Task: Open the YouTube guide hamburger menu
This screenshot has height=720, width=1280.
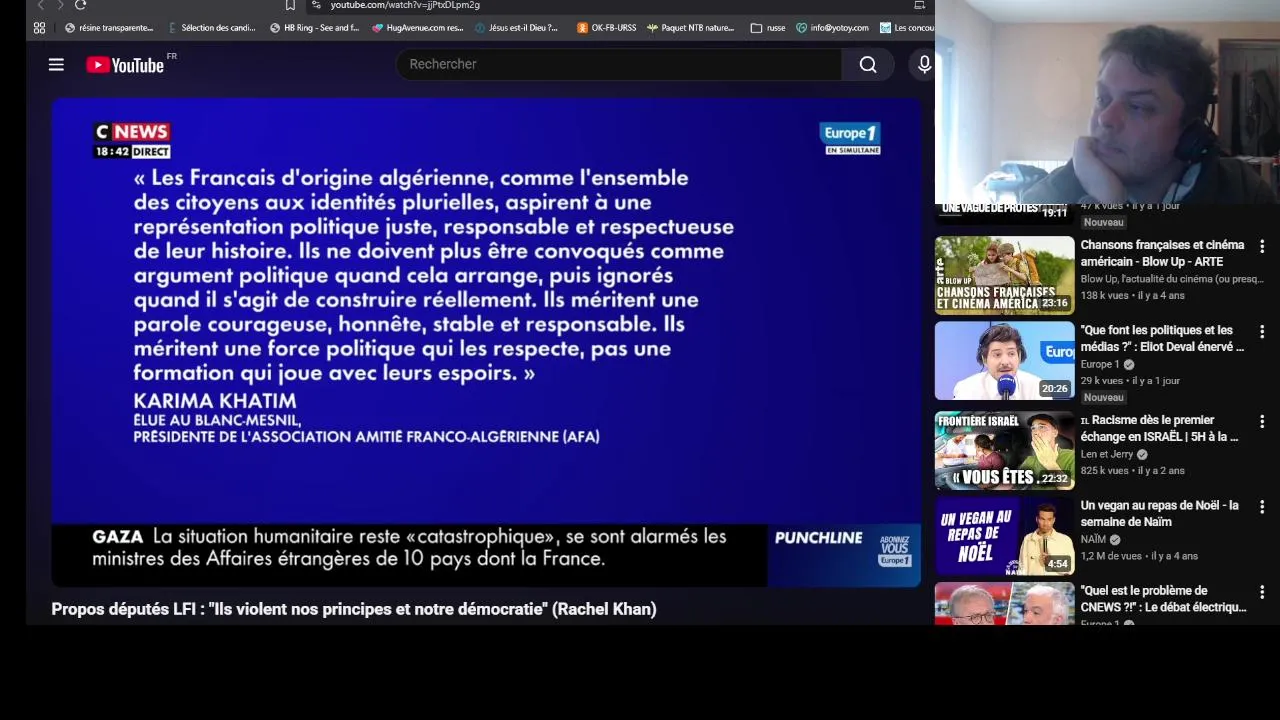Action: point(56,65)
